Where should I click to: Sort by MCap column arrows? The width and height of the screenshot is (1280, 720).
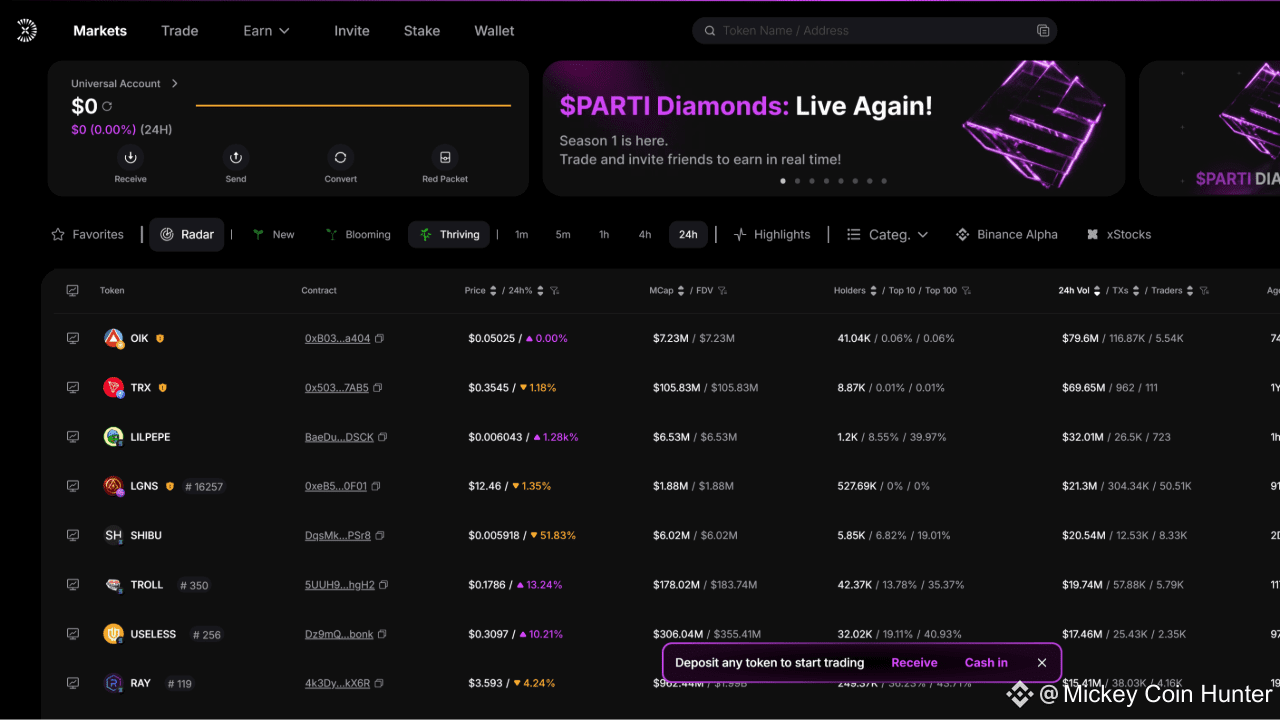[682, 291]
